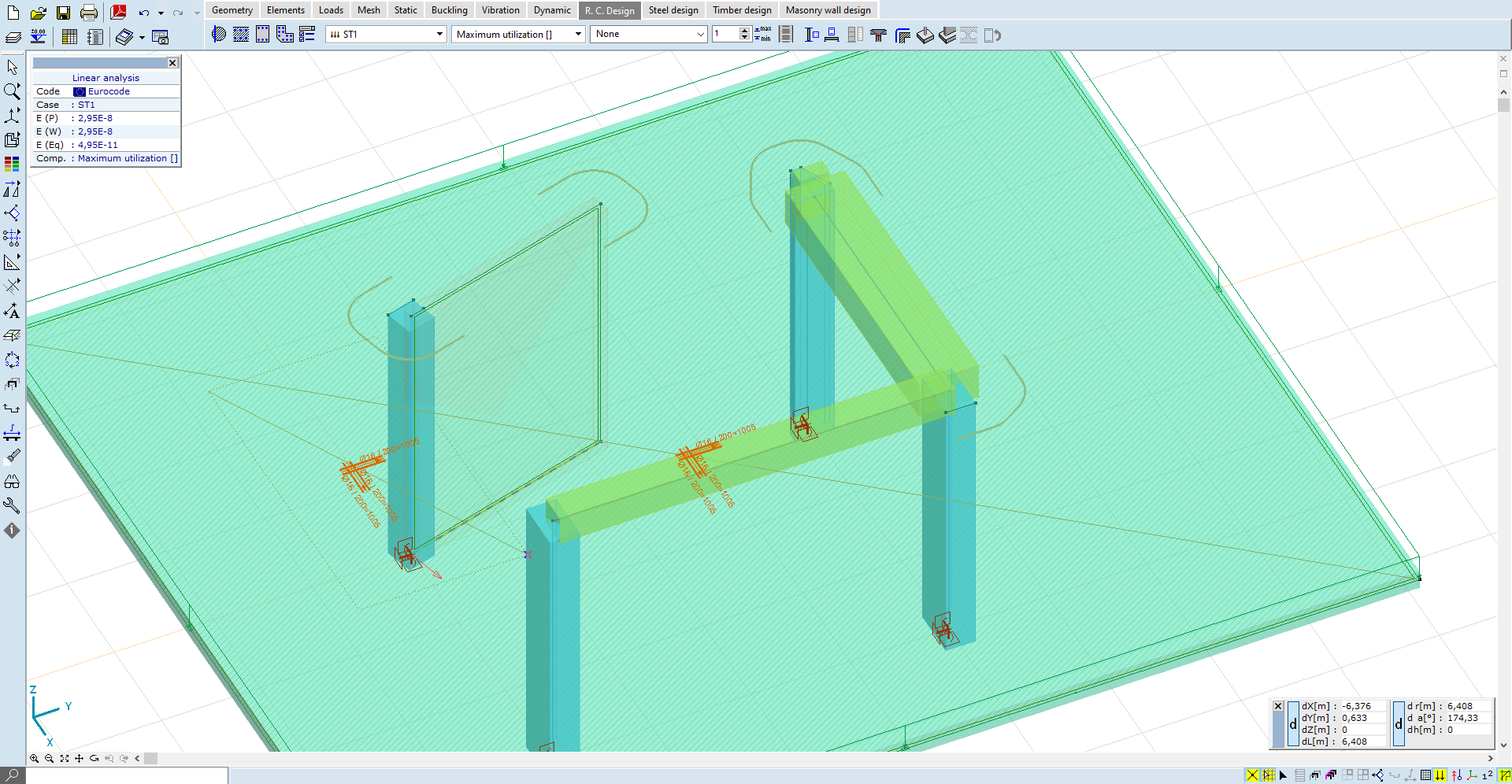This screenshot has width=1512, height=784.
Task: Open the table browser grid icon
Action: pyautogui.click(x=69, y=37)
